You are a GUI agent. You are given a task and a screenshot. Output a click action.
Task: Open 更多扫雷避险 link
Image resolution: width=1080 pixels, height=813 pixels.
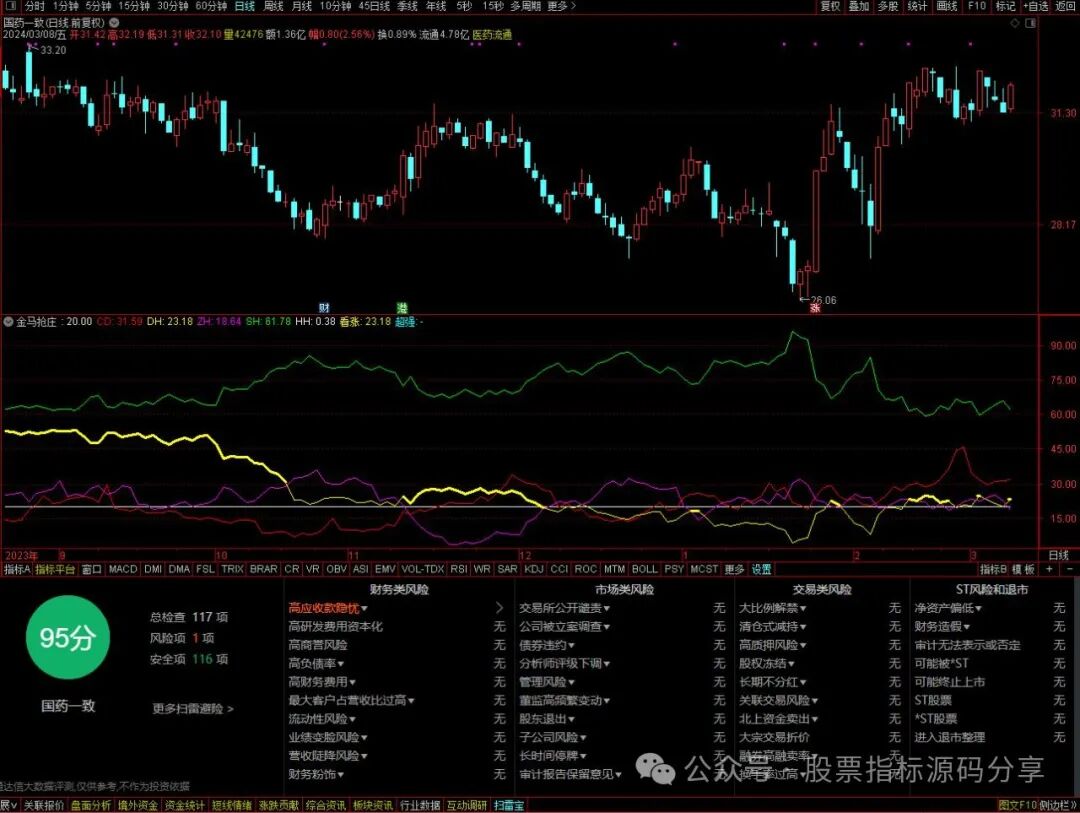193,708
